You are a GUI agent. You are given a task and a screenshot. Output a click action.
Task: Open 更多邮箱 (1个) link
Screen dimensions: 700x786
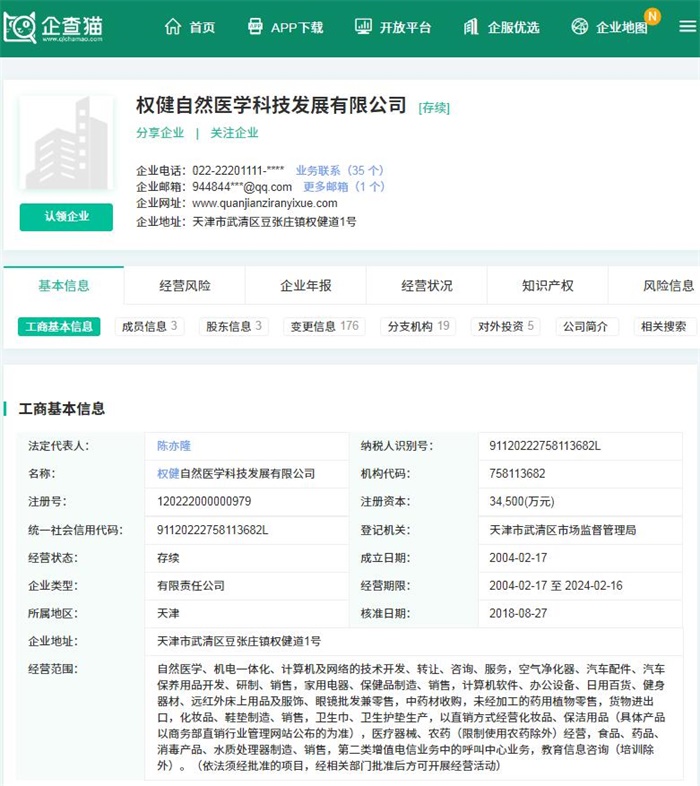[344, 187]
